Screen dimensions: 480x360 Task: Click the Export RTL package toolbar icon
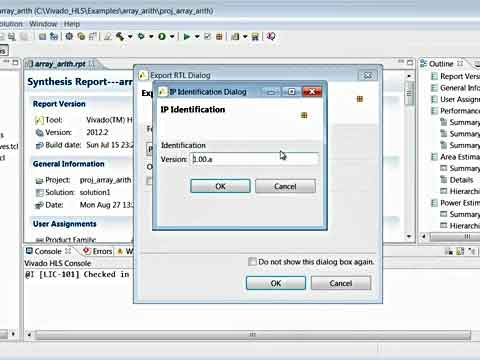click(219, 36)
